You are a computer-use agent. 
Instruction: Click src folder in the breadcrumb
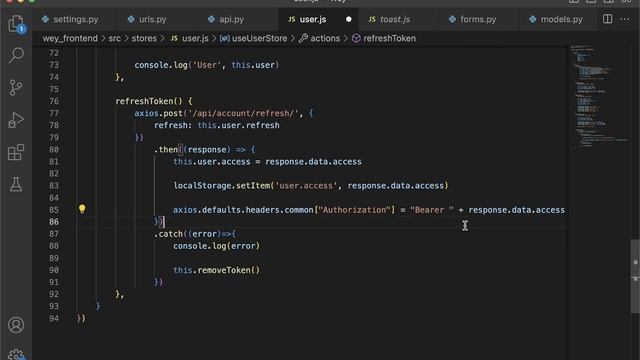(x=114, y=38)
